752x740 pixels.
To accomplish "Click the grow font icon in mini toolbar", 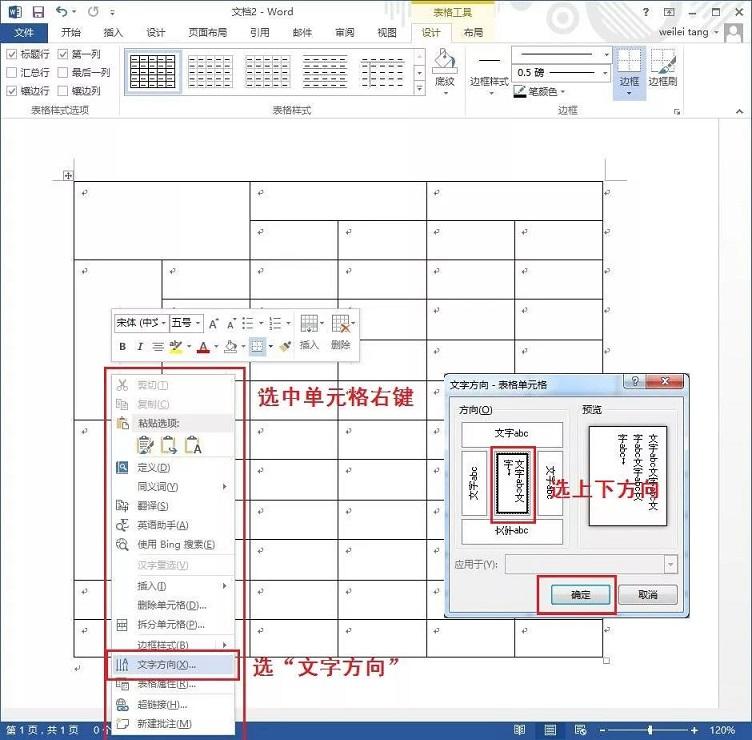I will [x=213, y=324].
